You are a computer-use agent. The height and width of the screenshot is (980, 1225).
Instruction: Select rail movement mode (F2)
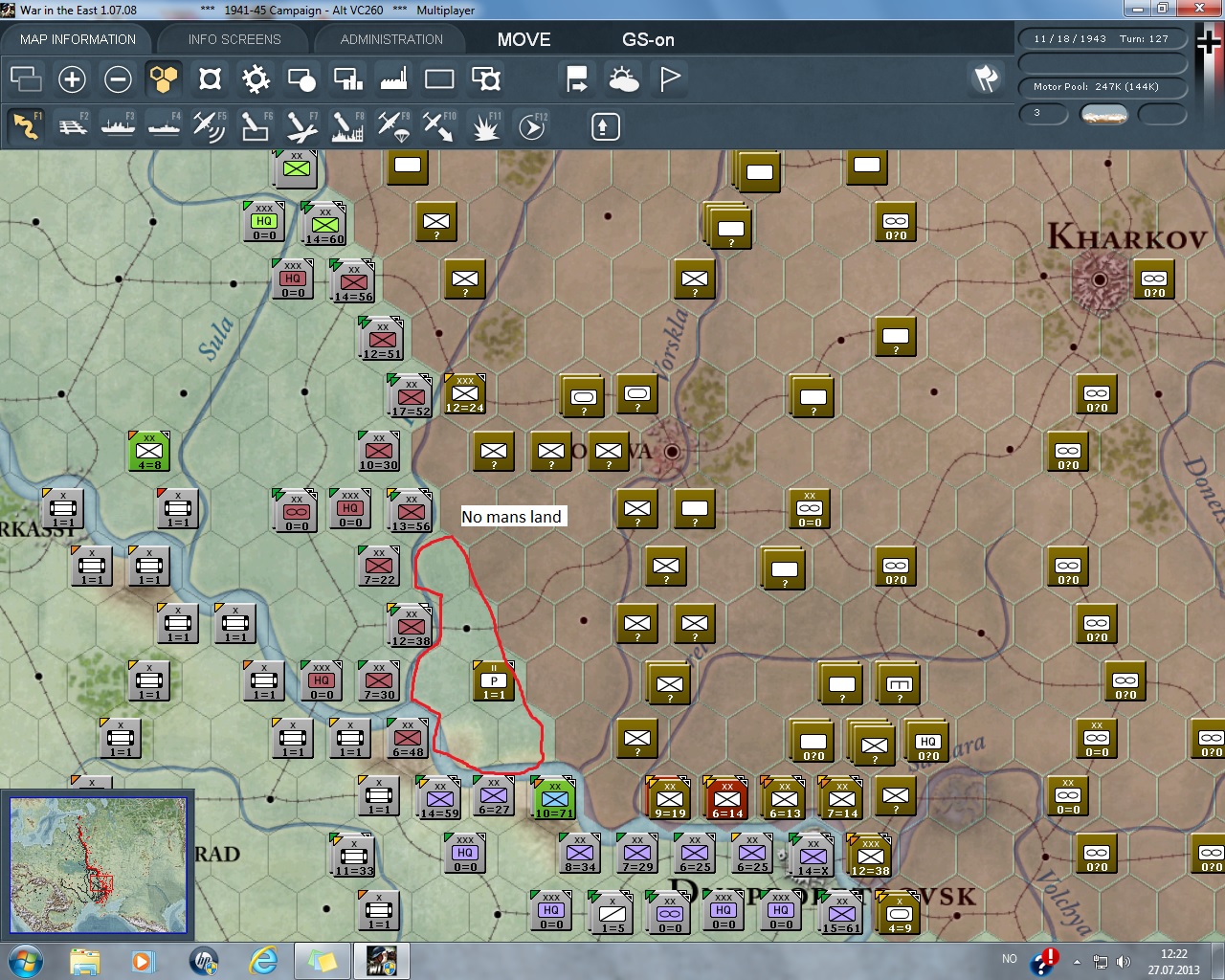click(x=73, y=126)
